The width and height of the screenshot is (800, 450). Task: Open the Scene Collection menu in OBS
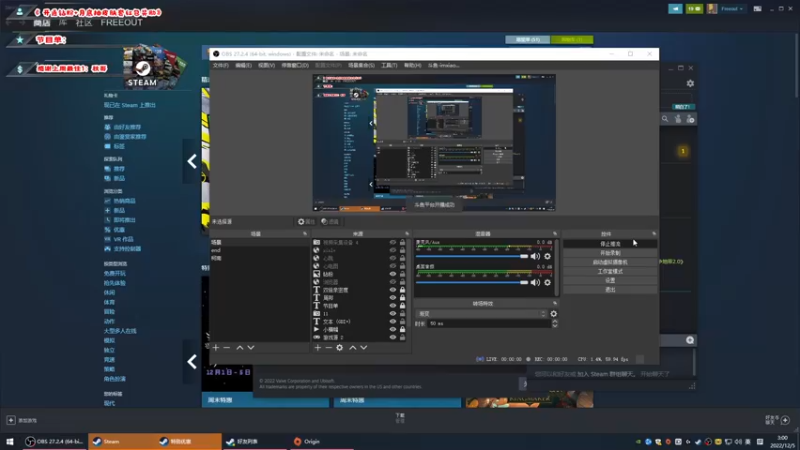361,65
